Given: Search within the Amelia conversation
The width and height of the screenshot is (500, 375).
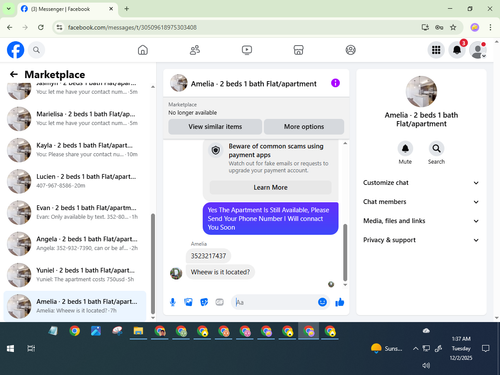Looking at the screenshot, I should tap(436, 148).
